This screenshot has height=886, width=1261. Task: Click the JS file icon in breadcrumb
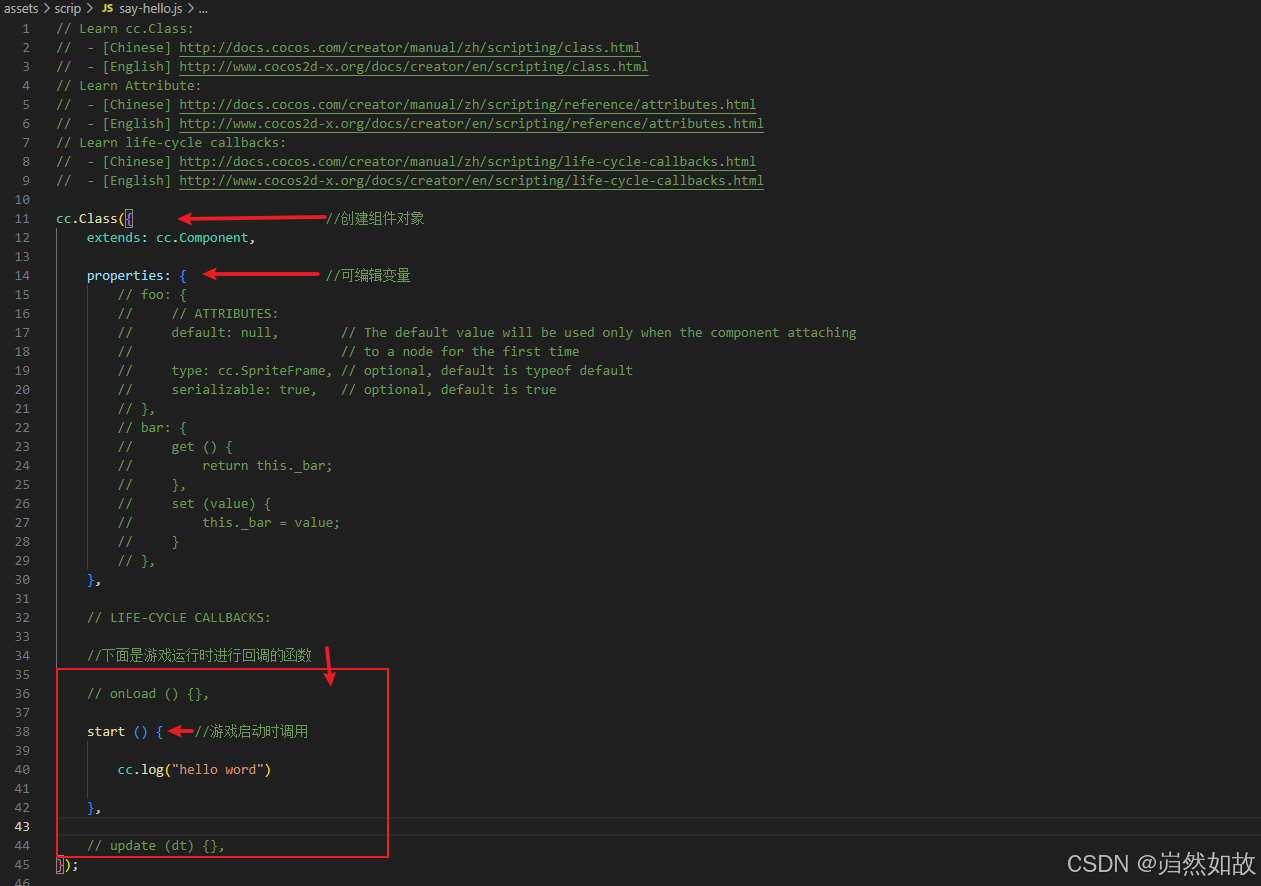(x=108, y=8)
